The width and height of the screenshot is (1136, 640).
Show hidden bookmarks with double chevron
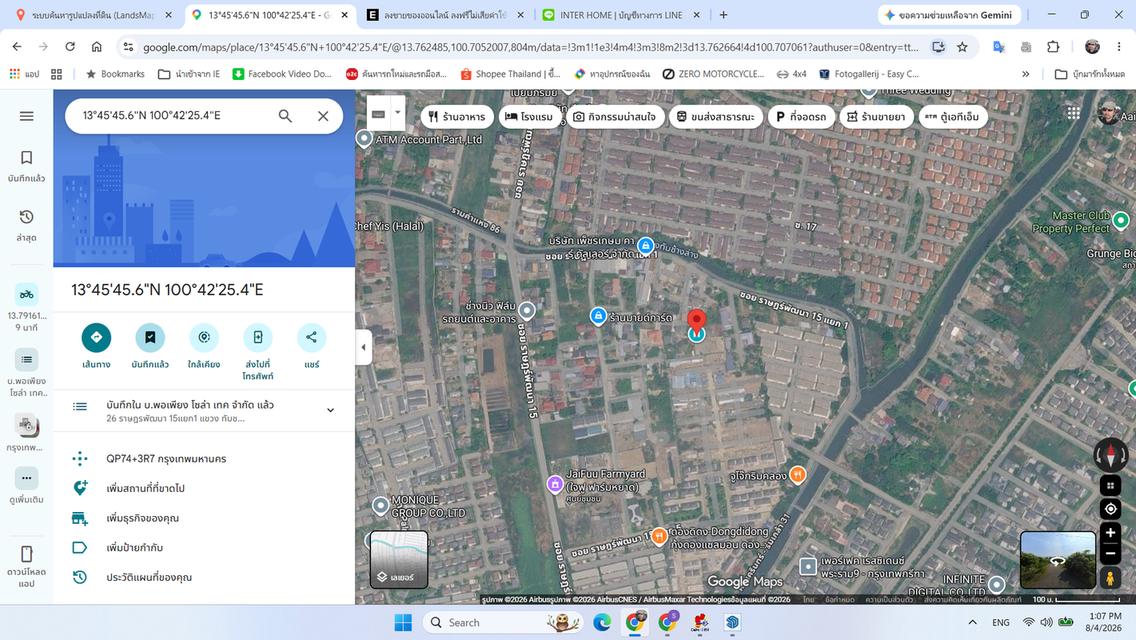tap(1026, 74)
